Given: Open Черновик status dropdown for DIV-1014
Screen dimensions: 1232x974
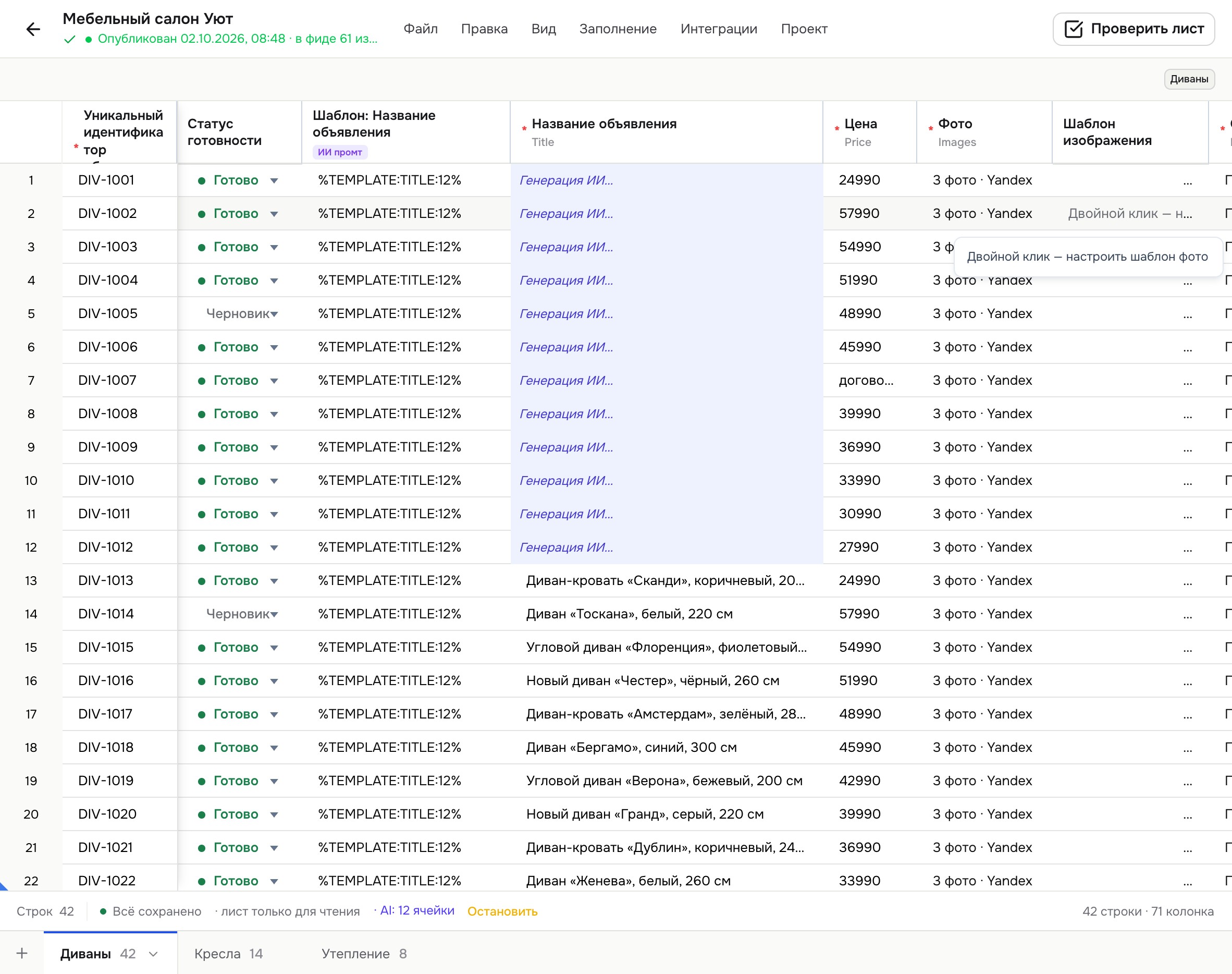Looking at the screenshot, I should (x=274, y=614).
